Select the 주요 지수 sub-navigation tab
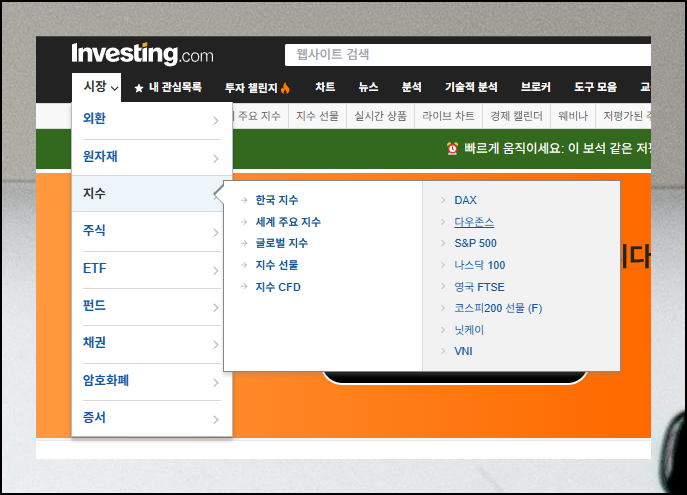Viewport: 687px width, 495px height. (259, 116)
